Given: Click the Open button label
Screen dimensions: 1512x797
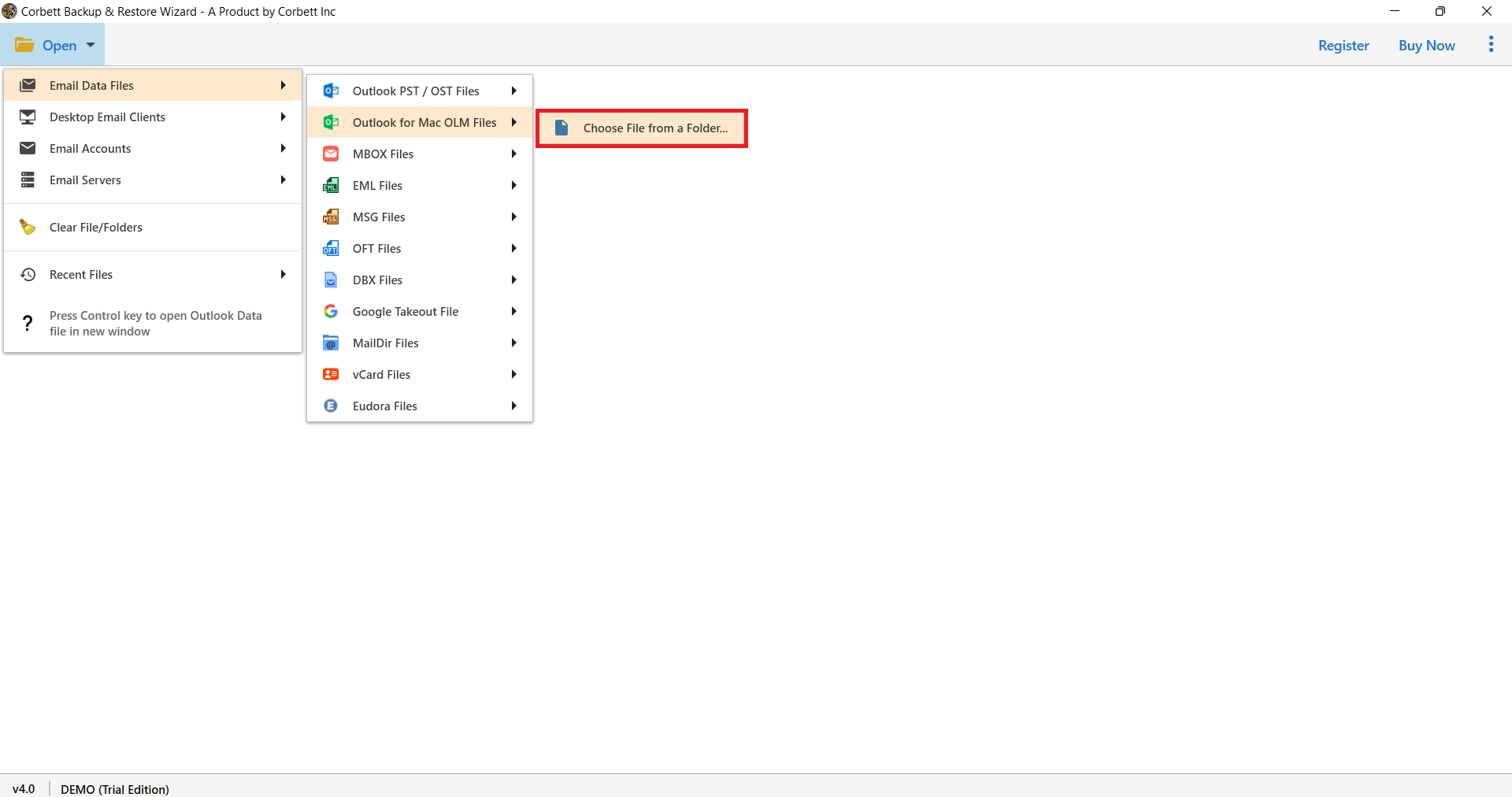Looking at the screenshot, I should pyautogui.click(x=60, y=46).
